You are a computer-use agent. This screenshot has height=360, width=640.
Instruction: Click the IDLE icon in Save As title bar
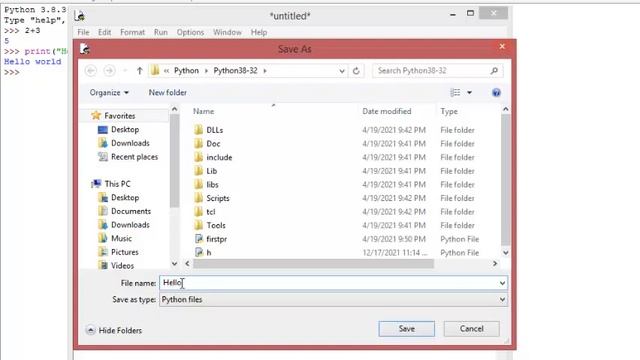click(84, 49)
